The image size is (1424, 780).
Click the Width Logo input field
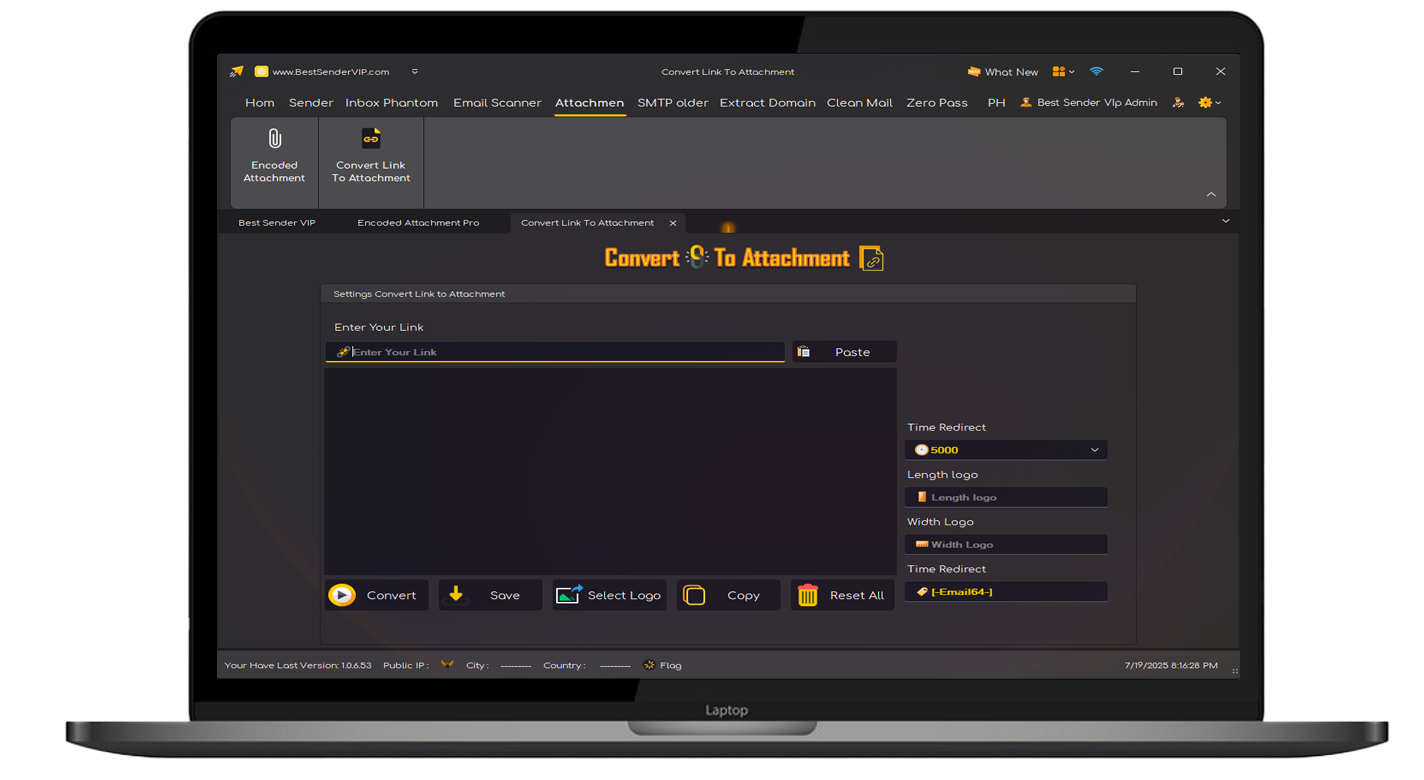click(x=1006, y=544)
